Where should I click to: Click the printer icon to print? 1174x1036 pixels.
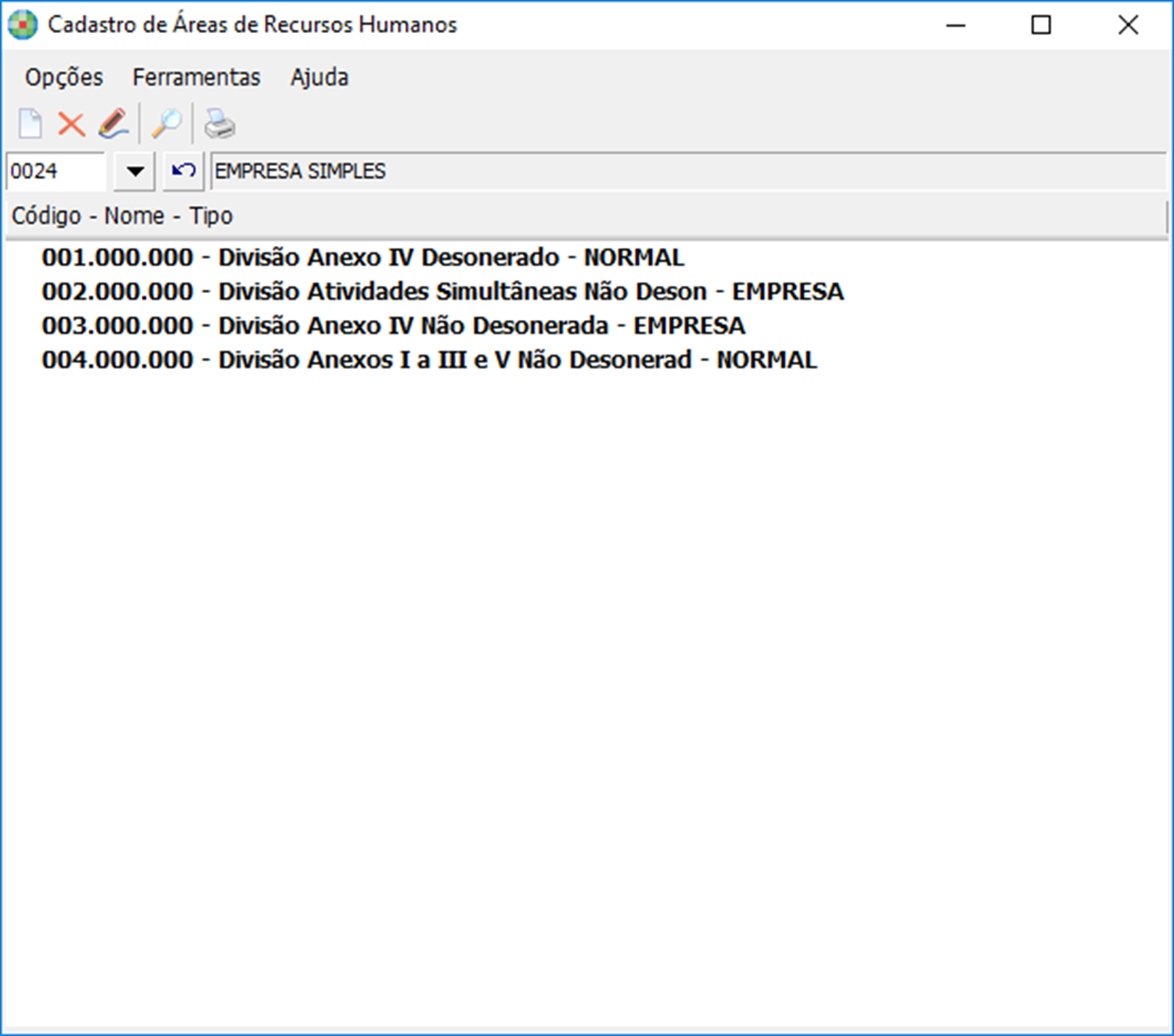point(219,124)
